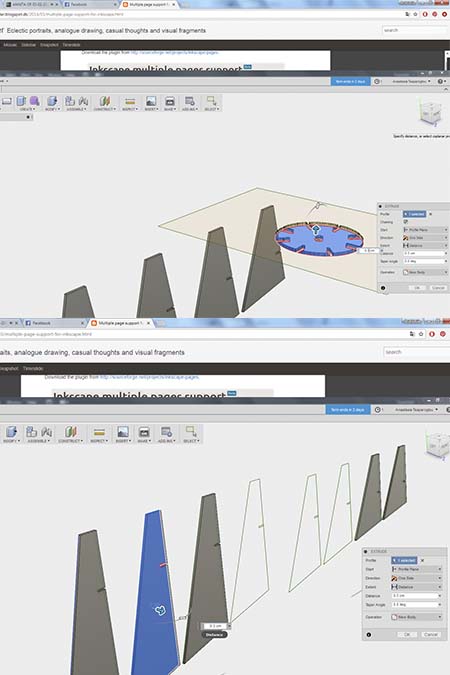Open the Make icon in lower Fusion toolbar
450x675 pixels.
pyautogui.click(x=144, y=432)
